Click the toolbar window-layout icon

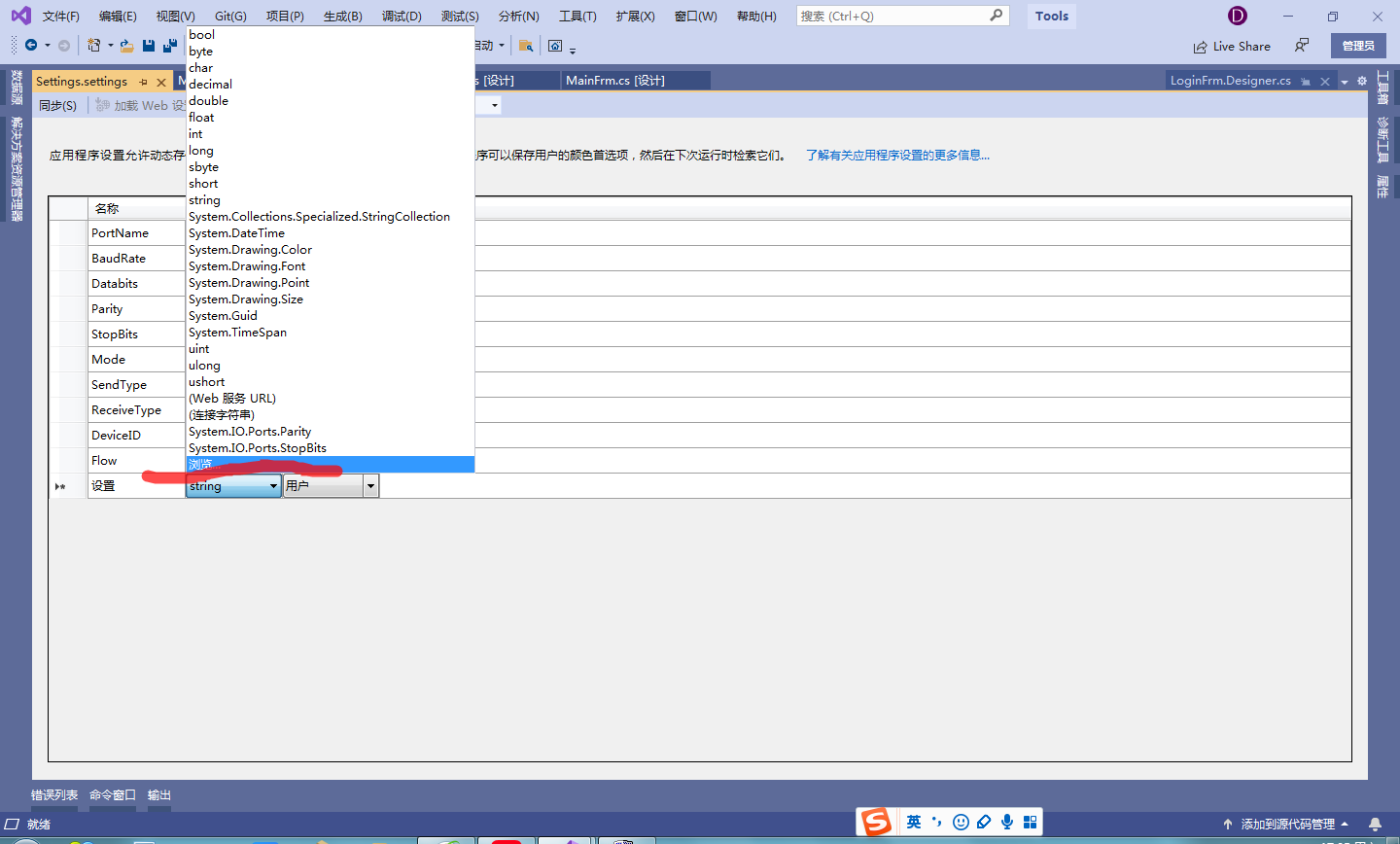tap(555, 46)
